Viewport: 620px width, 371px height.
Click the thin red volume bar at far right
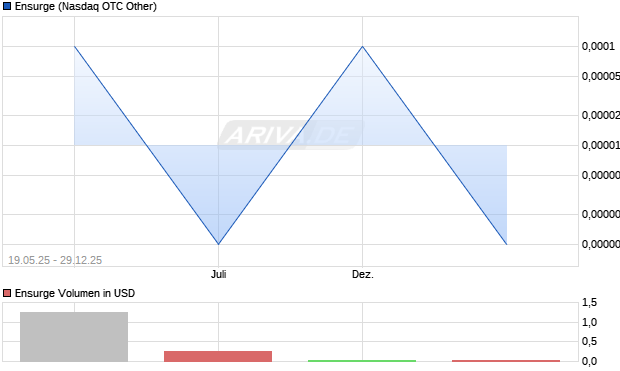pyautogui.click(x=506, y=361)
